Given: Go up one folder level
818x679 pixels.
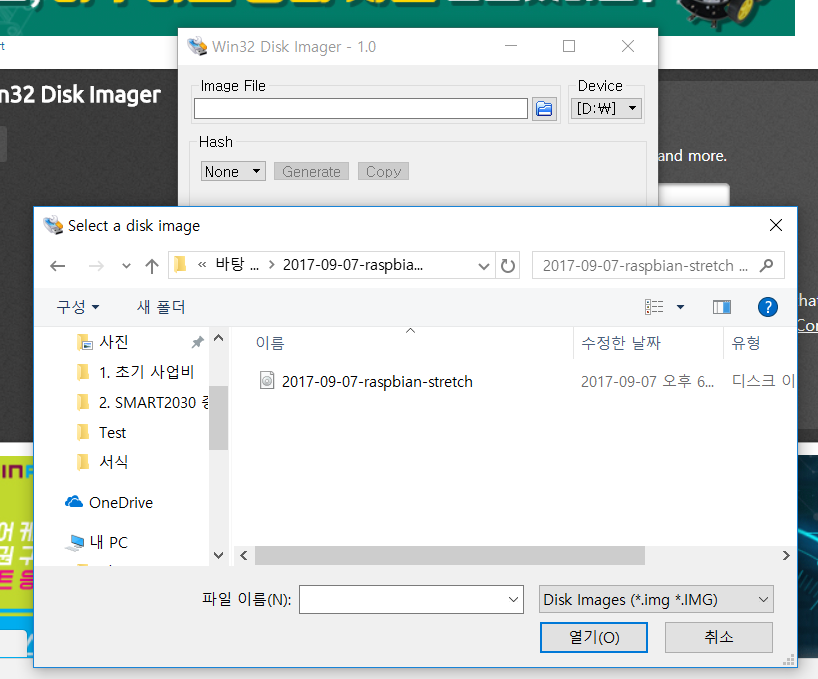Looking at the screenshot, I should [x=152, y=266].
